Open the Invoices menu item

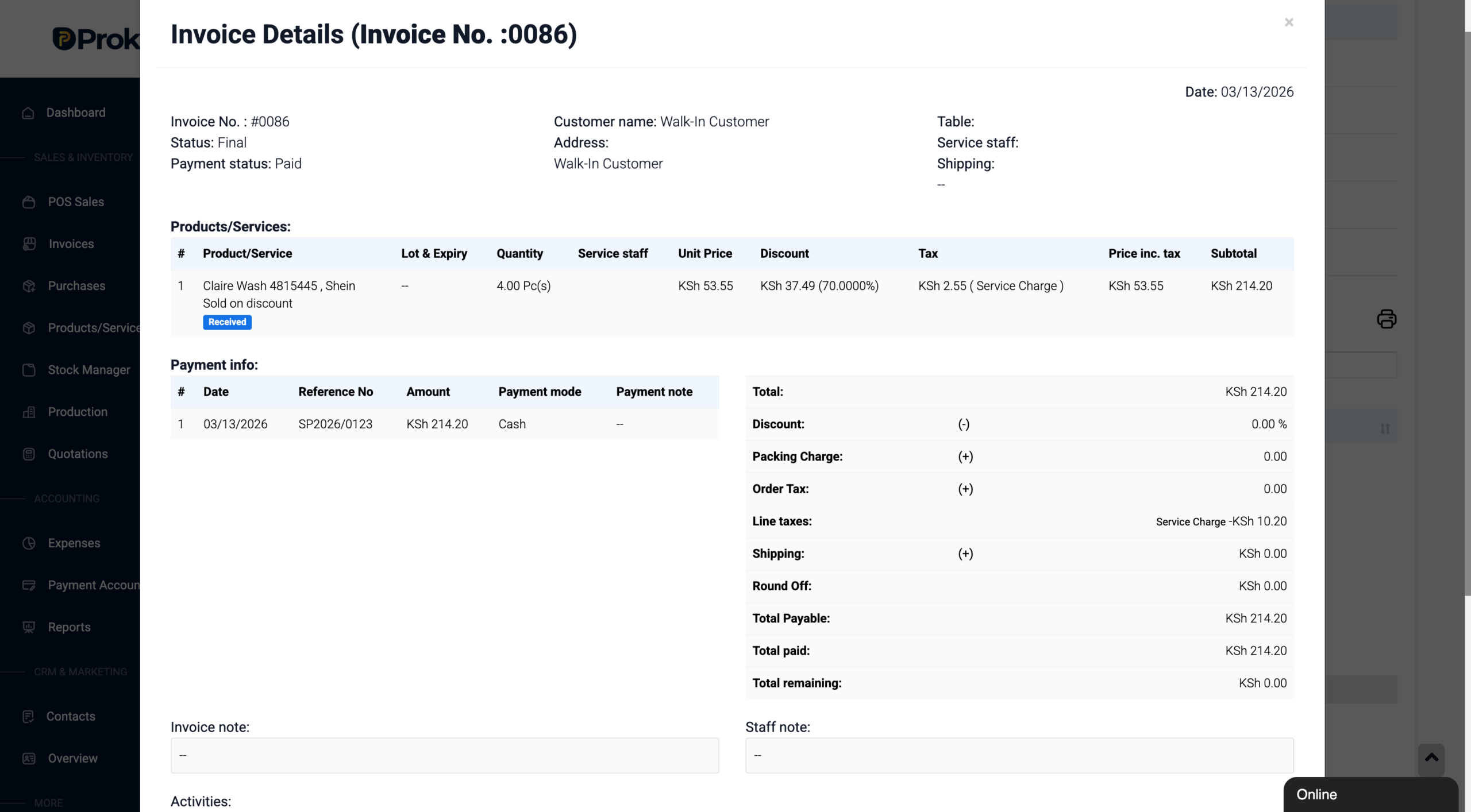click(71, 243)
